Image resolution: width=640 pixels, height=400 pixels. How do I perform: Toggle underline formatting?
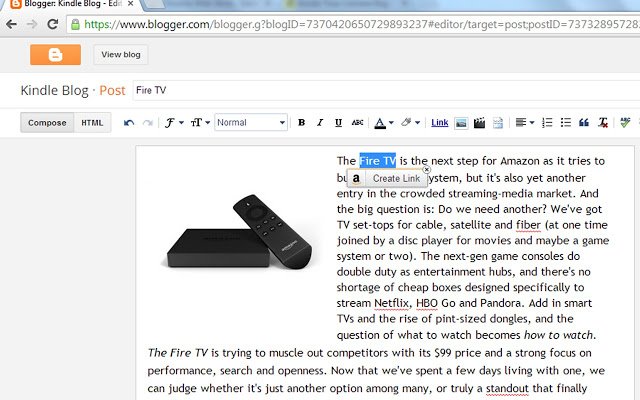pos(338,122)
